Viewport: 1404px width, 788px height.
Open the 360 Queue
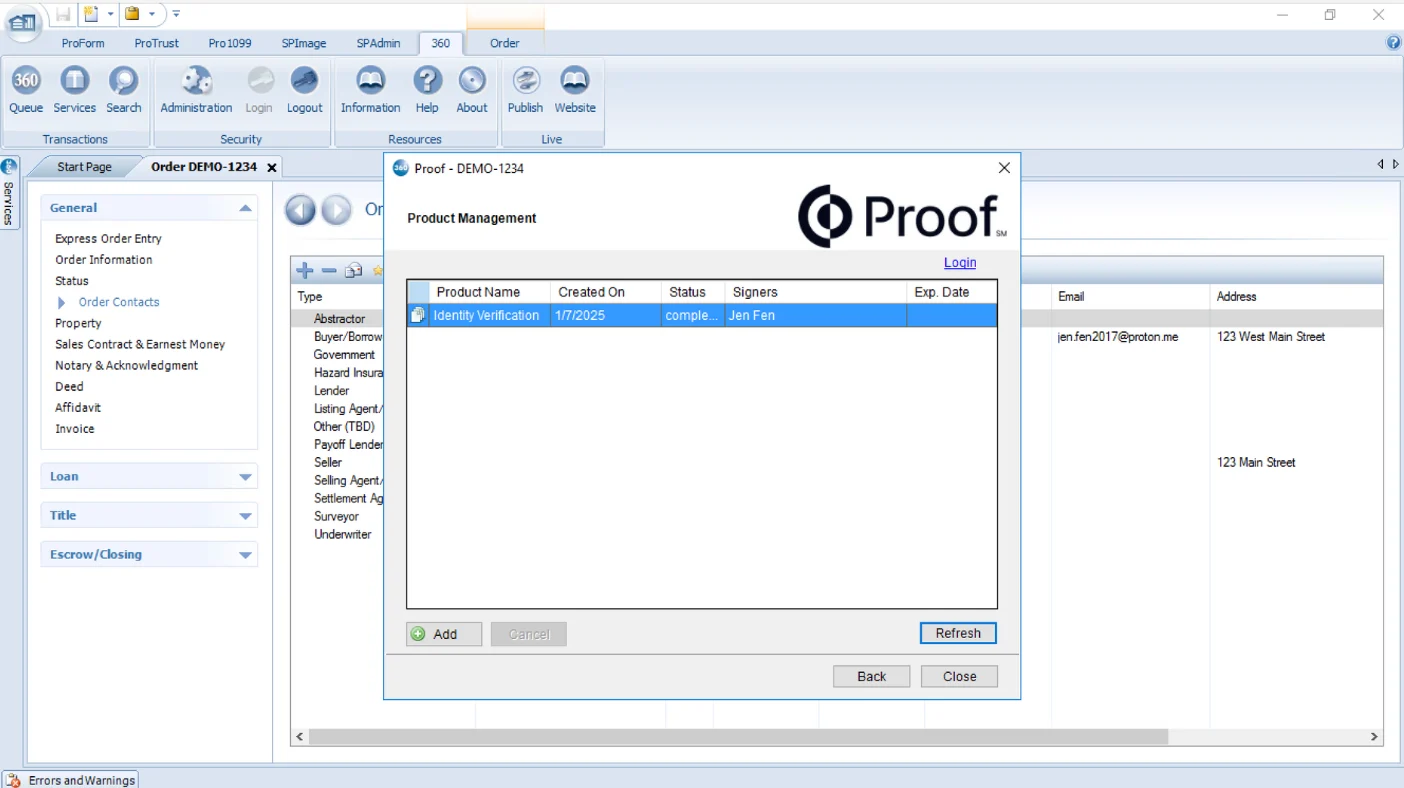(x=26, y=90)
